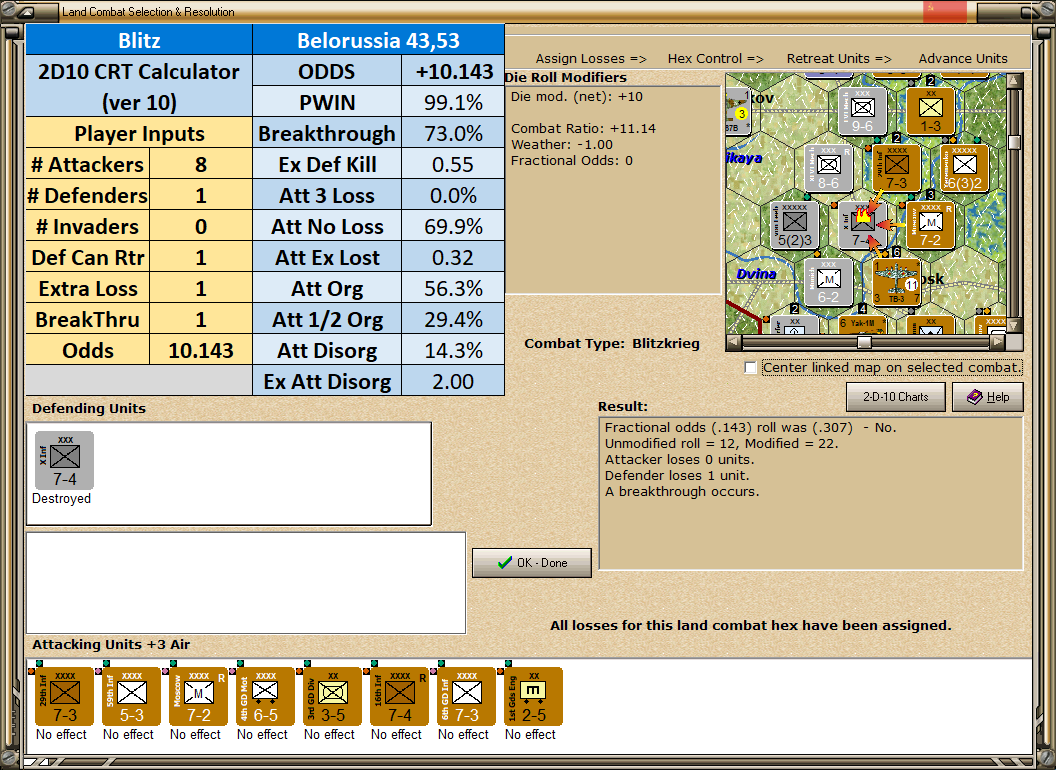The height and width of the screenshot is (770, 1056).
Task: Click 'Unmodified roll = 12, Modified = 22.' line
Action: (721, 443)
